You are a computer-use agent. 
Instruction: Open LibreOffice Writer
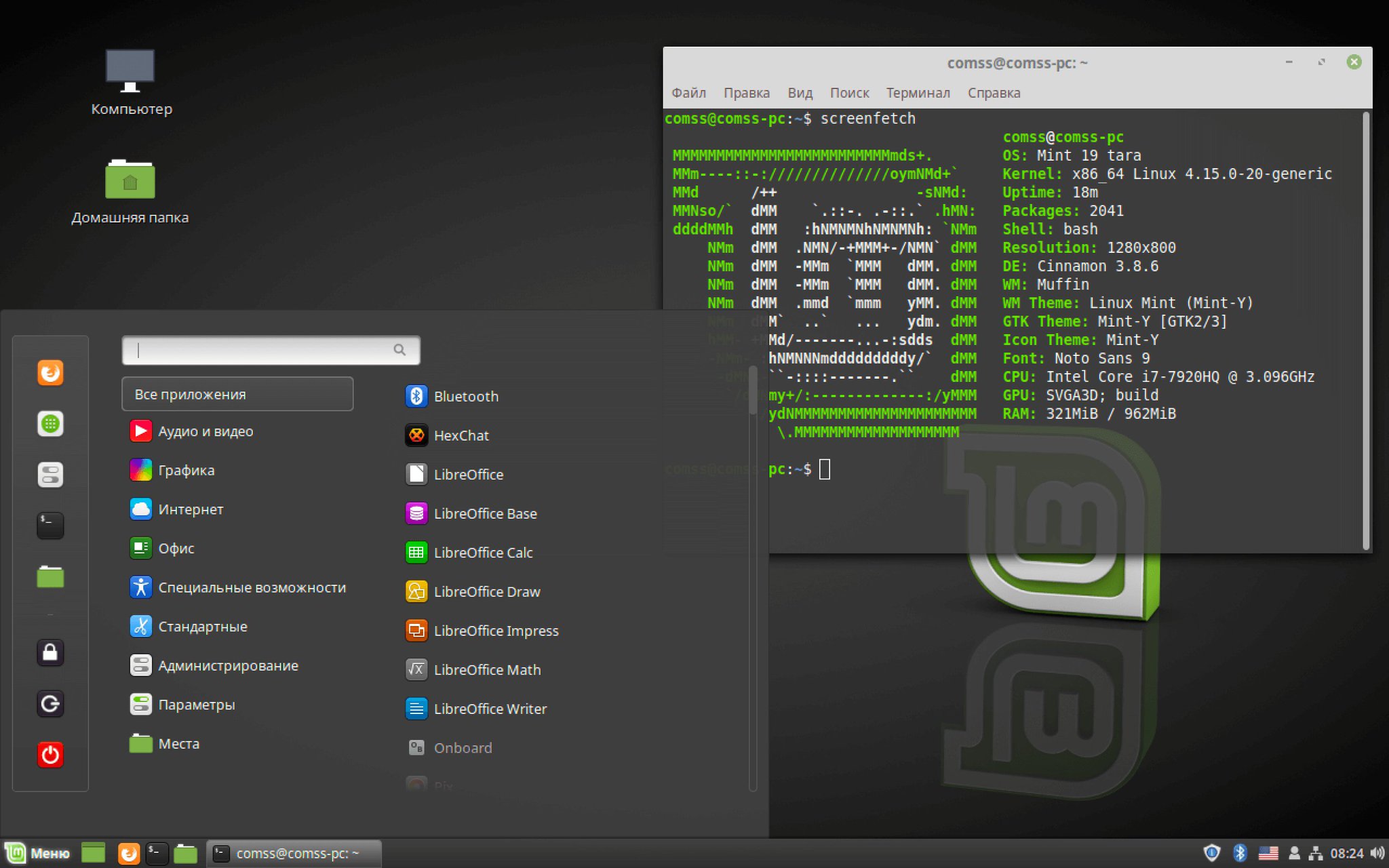(x=476, y=709)
